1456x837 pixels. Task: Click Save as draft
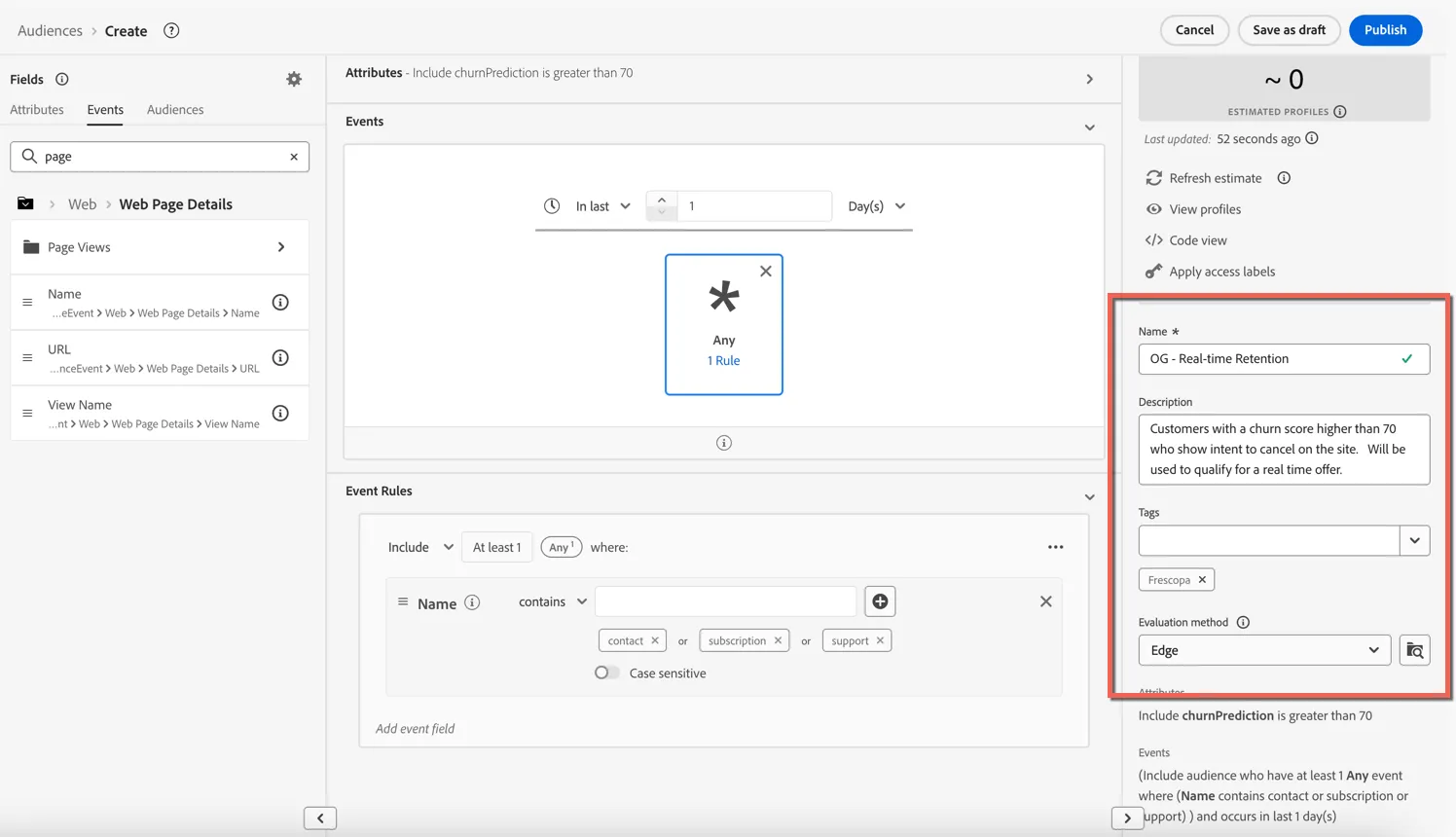(1289, 30)
